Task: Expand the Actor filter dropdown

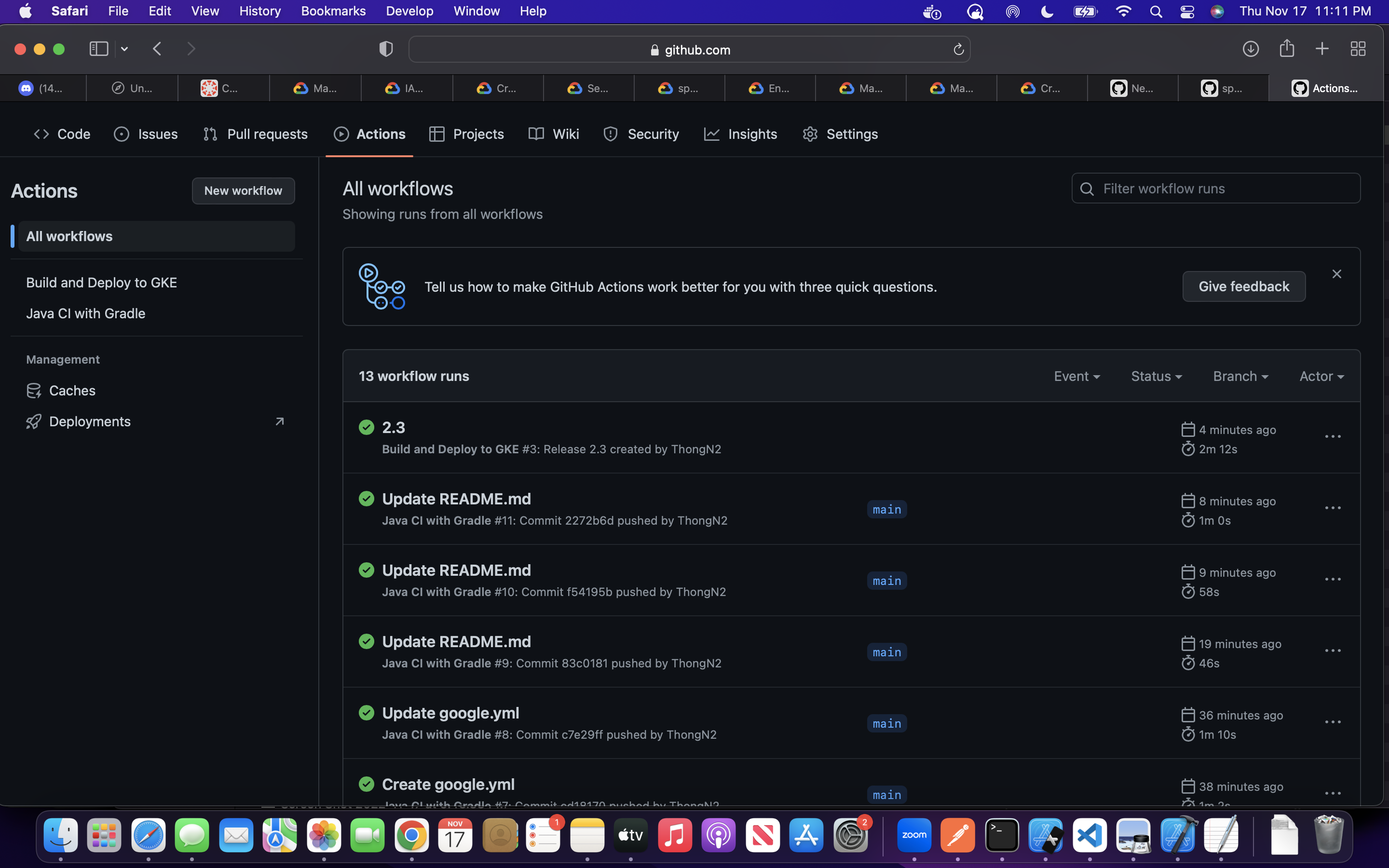Action: (1321, 376)
